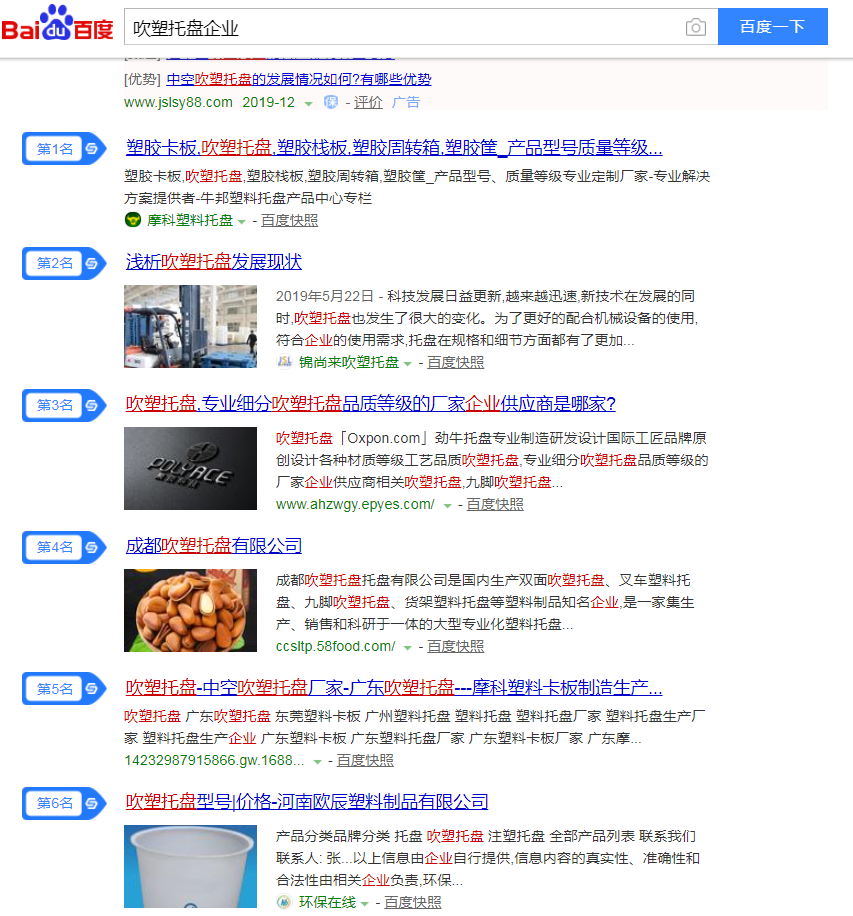Click the green 摩科塑料托盘 site icon
Screen dimensions: 853x916
133,220
